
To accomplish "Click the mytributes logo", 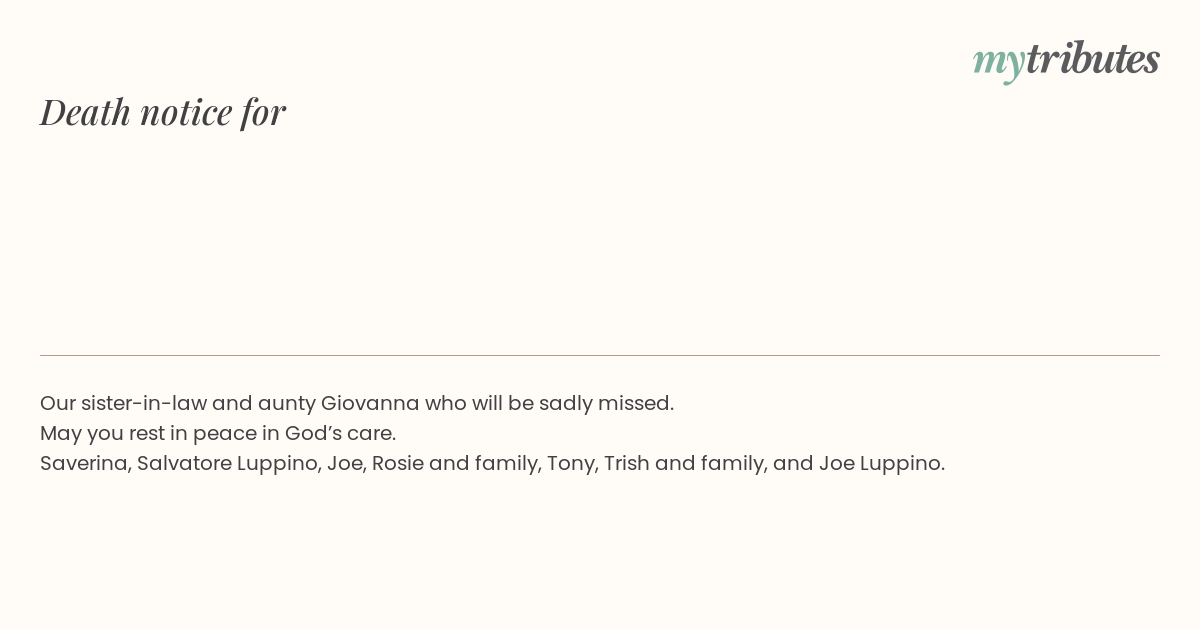I will [x=1066, y=60].
